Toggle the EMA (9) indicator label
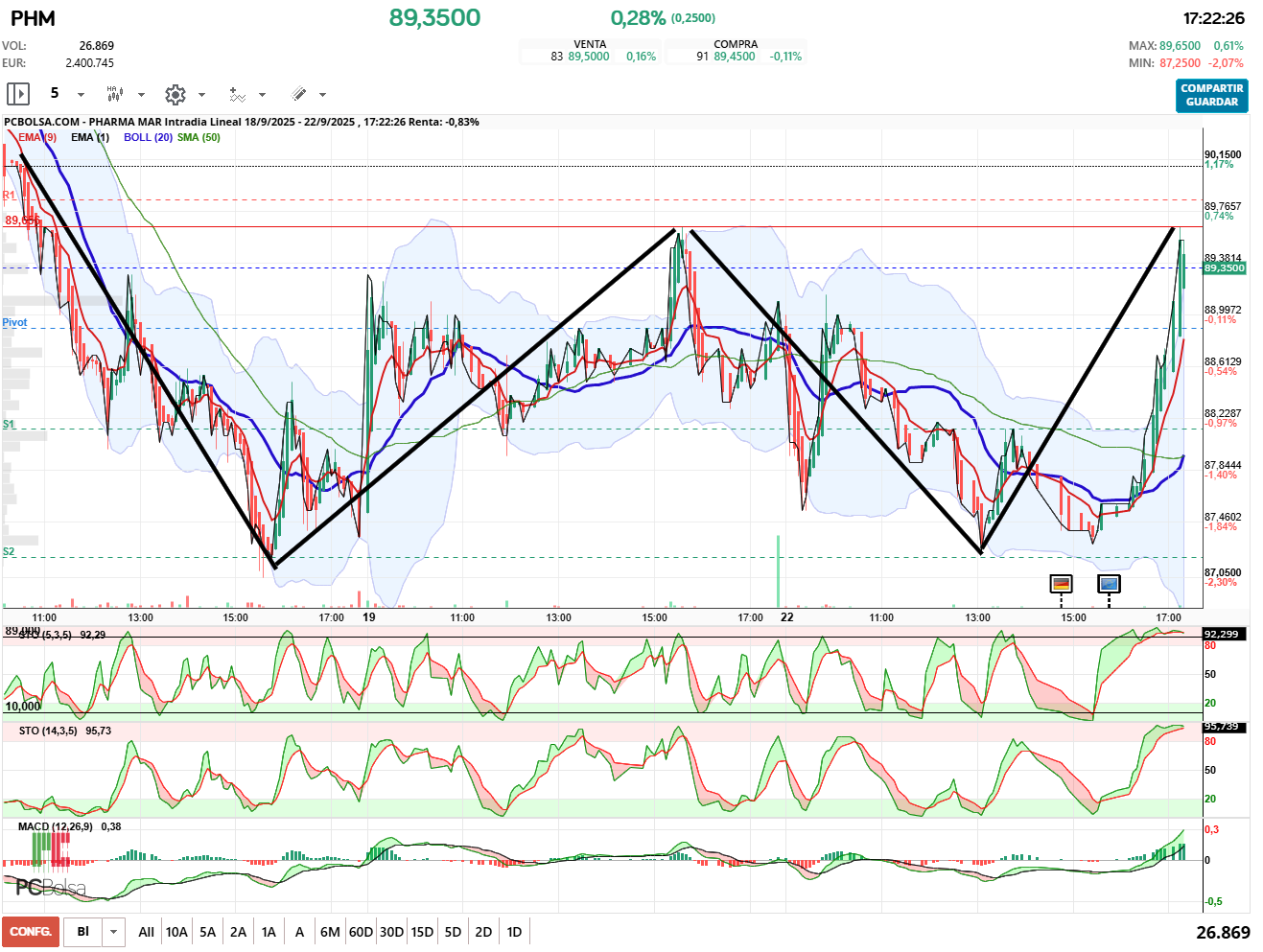Image resolution: width=1263 pixels, height=952 pixels. (37, 137)
